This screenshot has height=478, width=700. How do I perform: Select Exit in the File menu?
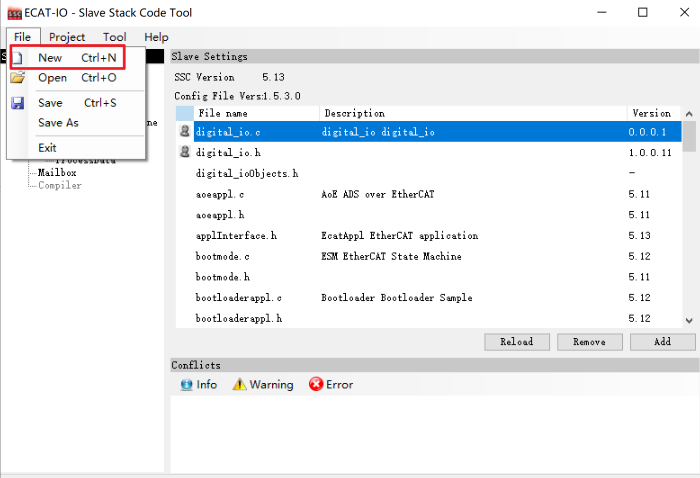(47, 148)
